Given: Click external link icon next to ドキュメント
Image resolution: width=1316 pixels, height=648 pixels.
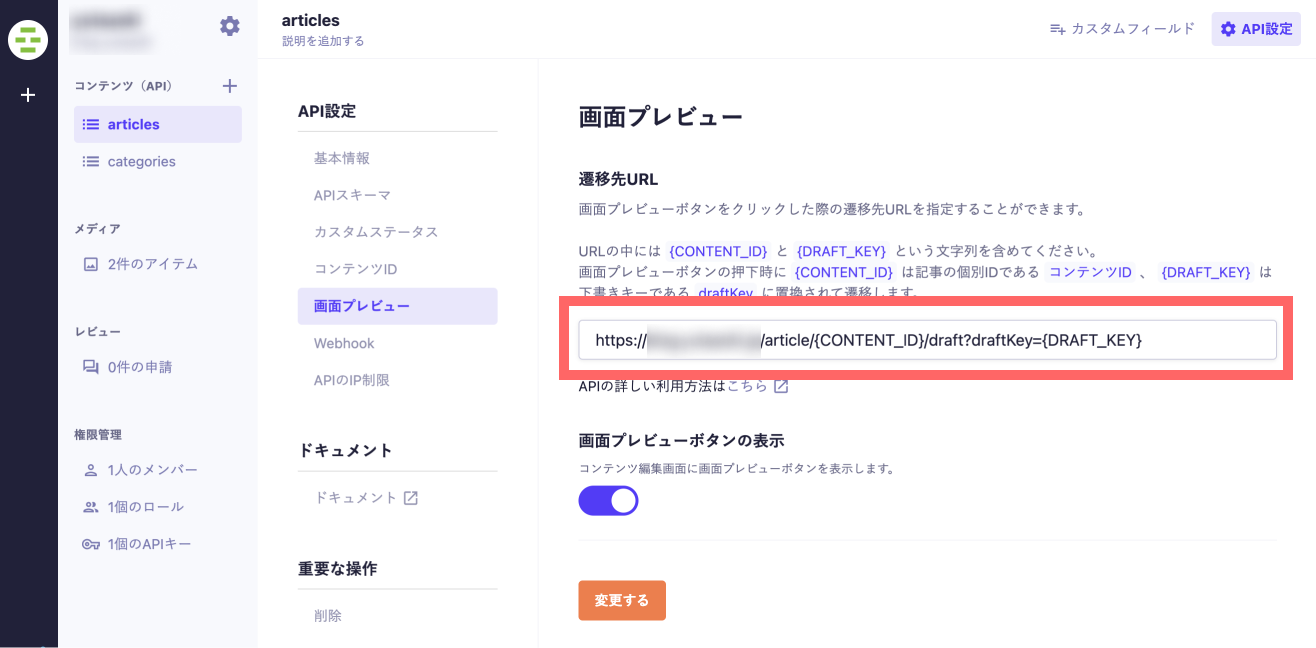Looking at the screenshot, I should (x=411, y=498).
